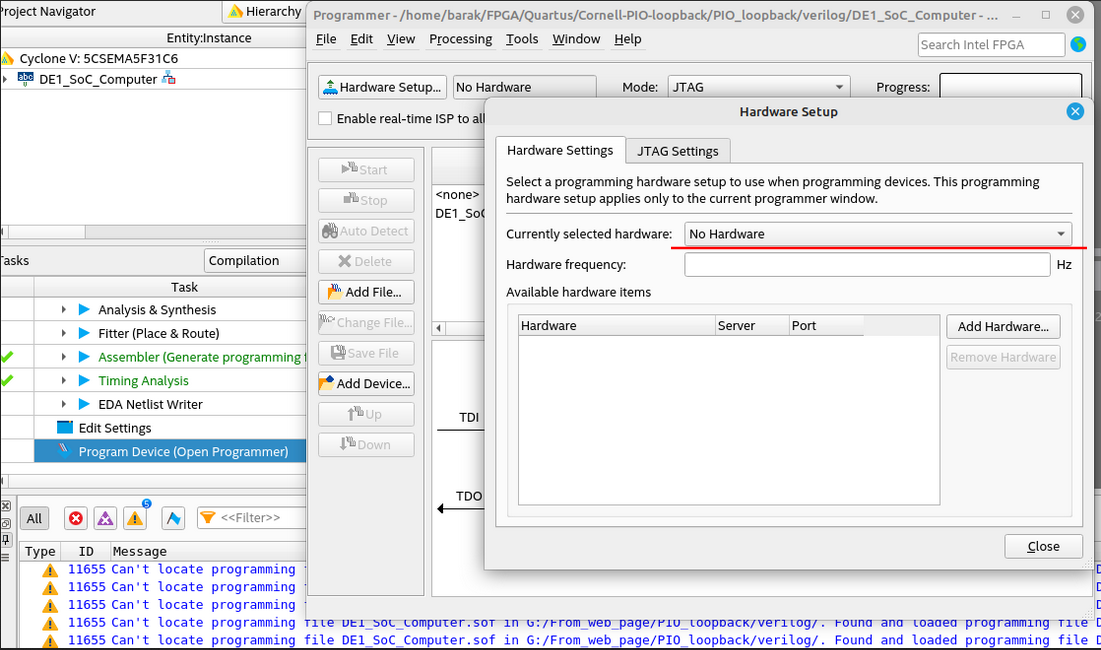Select the Hardware Settings tab
1101x650 pixels.
(x=560, y=150)
